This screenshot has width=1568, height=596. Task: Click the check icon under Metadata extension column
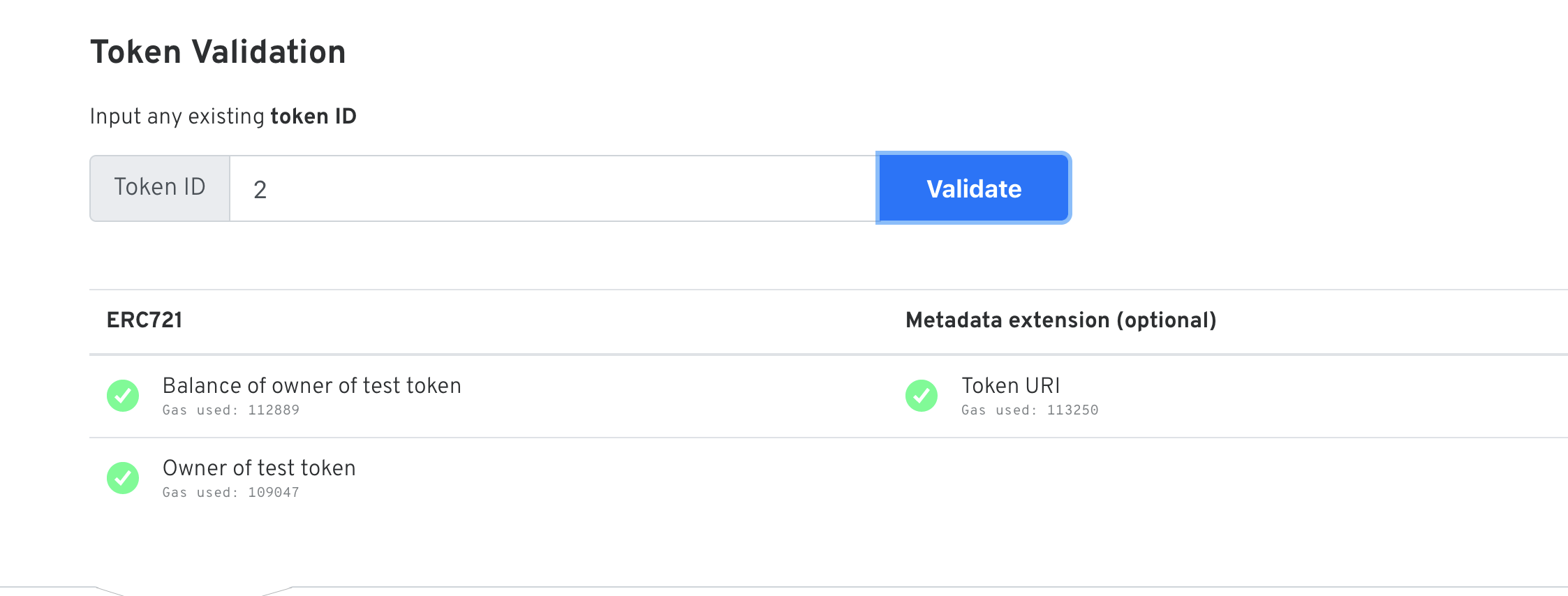coord(920,396)
